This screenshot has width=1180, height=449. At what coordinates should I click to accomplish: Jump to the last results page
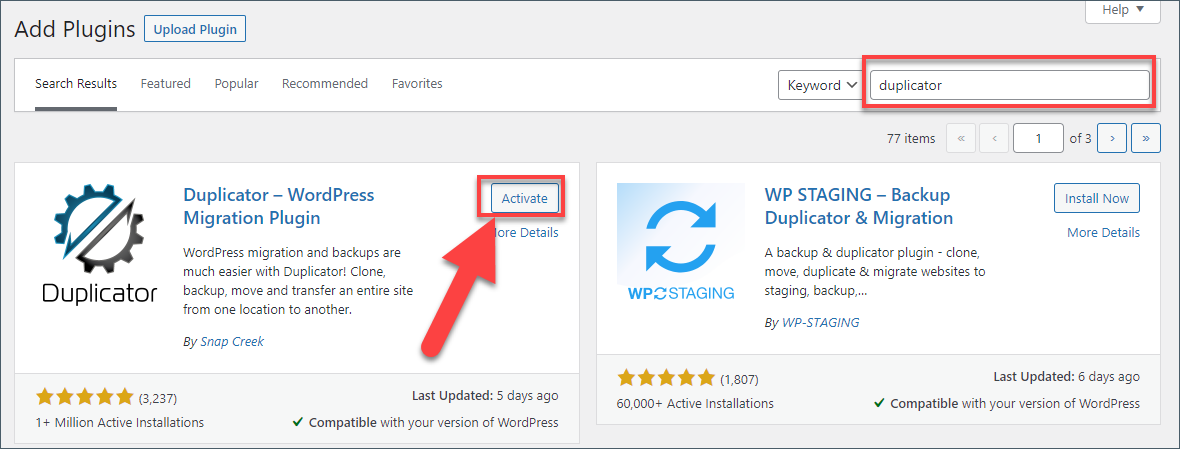1146,138
